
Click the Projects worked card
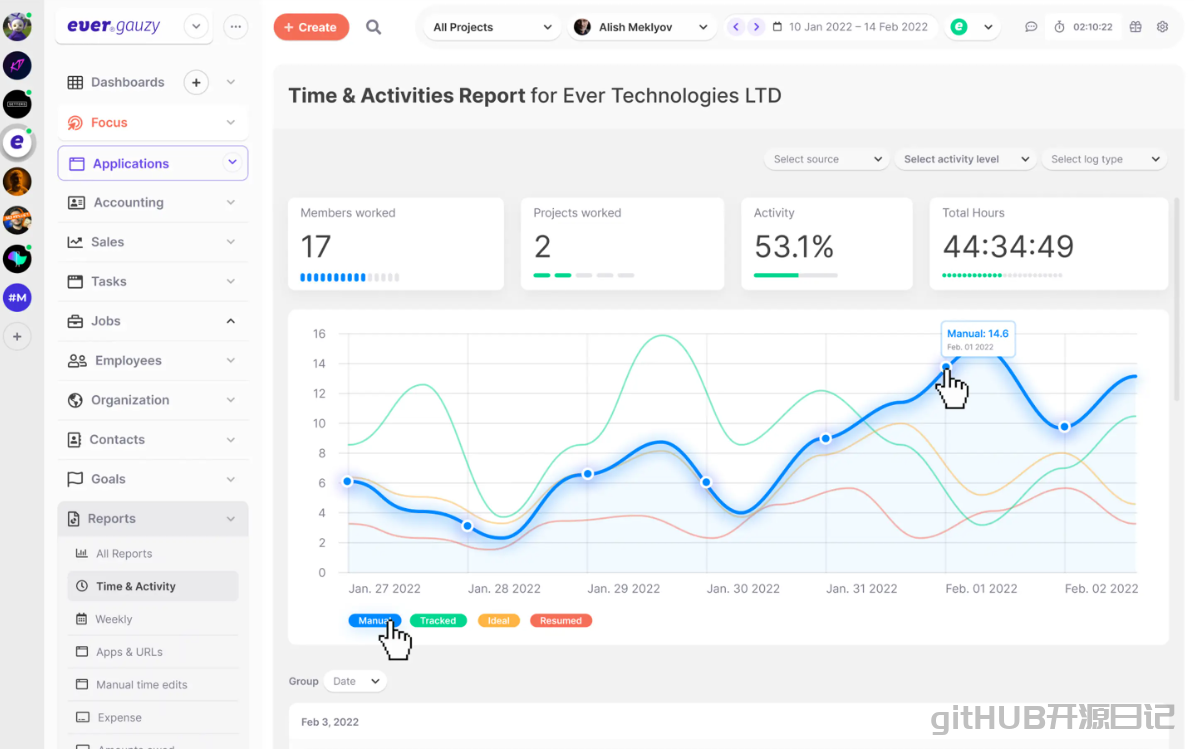(622, 244)
